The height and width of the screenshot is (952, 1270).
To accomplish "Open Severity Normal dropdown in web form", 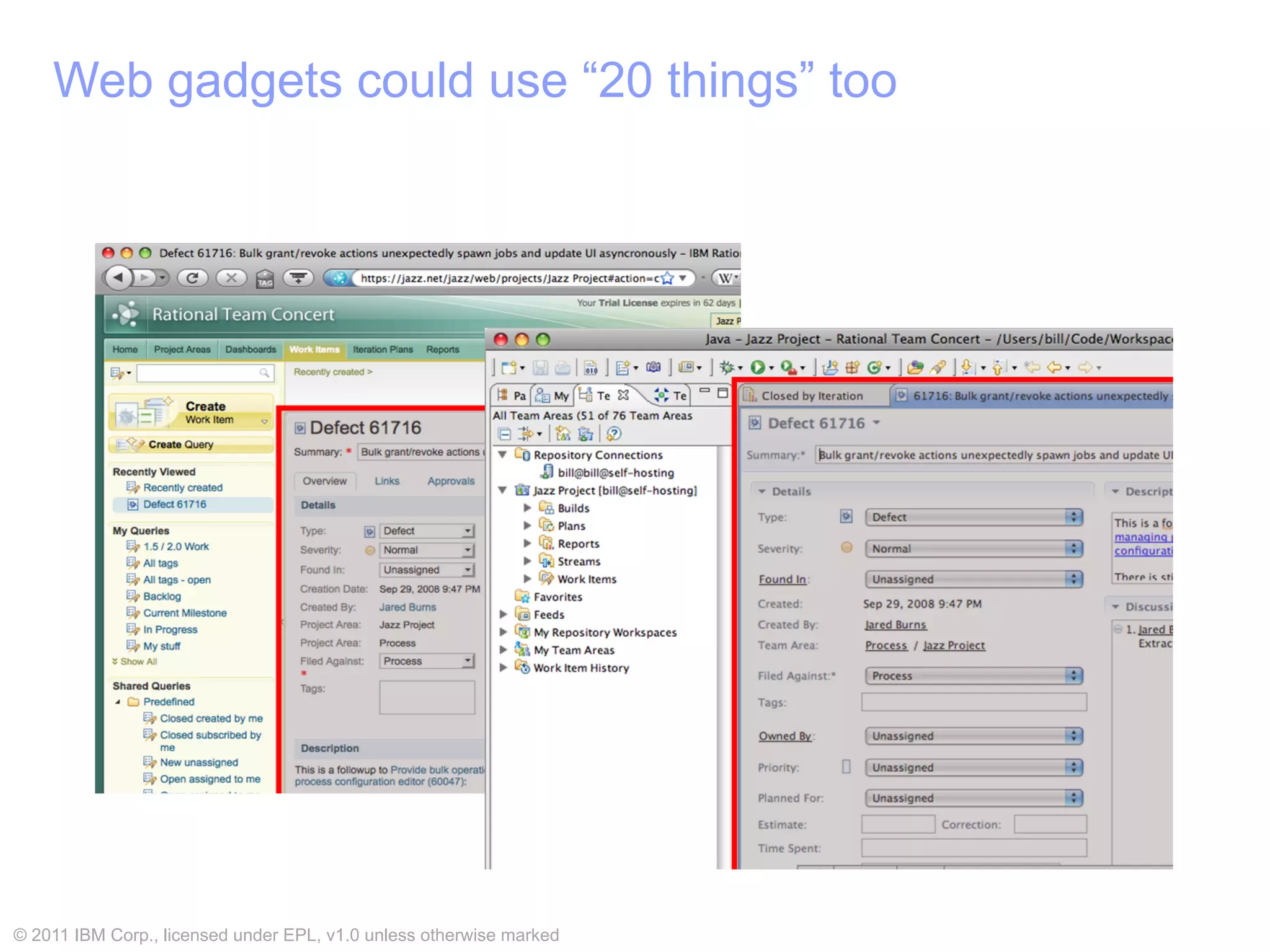I will point(427,550).
